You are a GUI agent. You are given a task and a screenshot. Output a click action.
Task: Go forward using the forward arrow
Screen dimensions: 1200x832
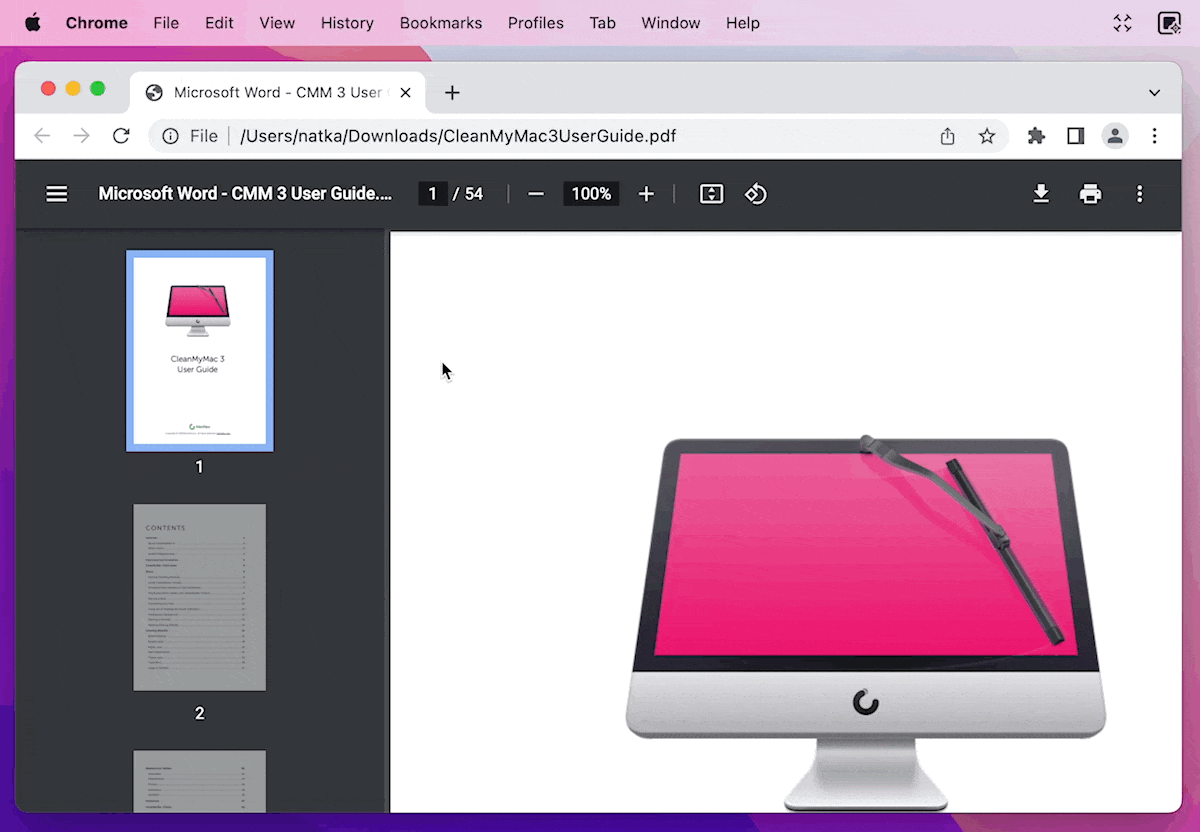(81, 136)
